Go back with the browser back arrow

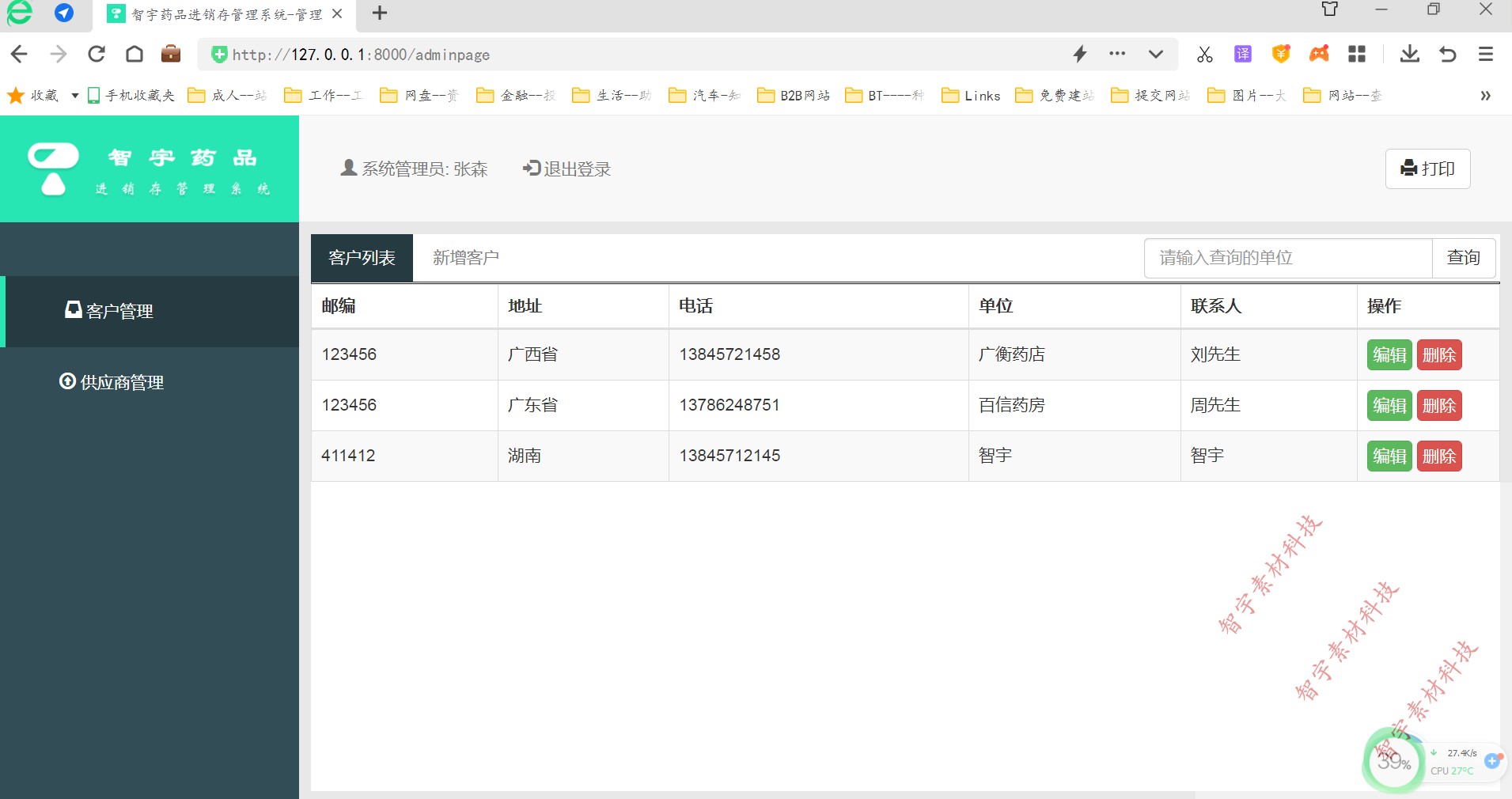pyautogui.click(x=20, y=54)
